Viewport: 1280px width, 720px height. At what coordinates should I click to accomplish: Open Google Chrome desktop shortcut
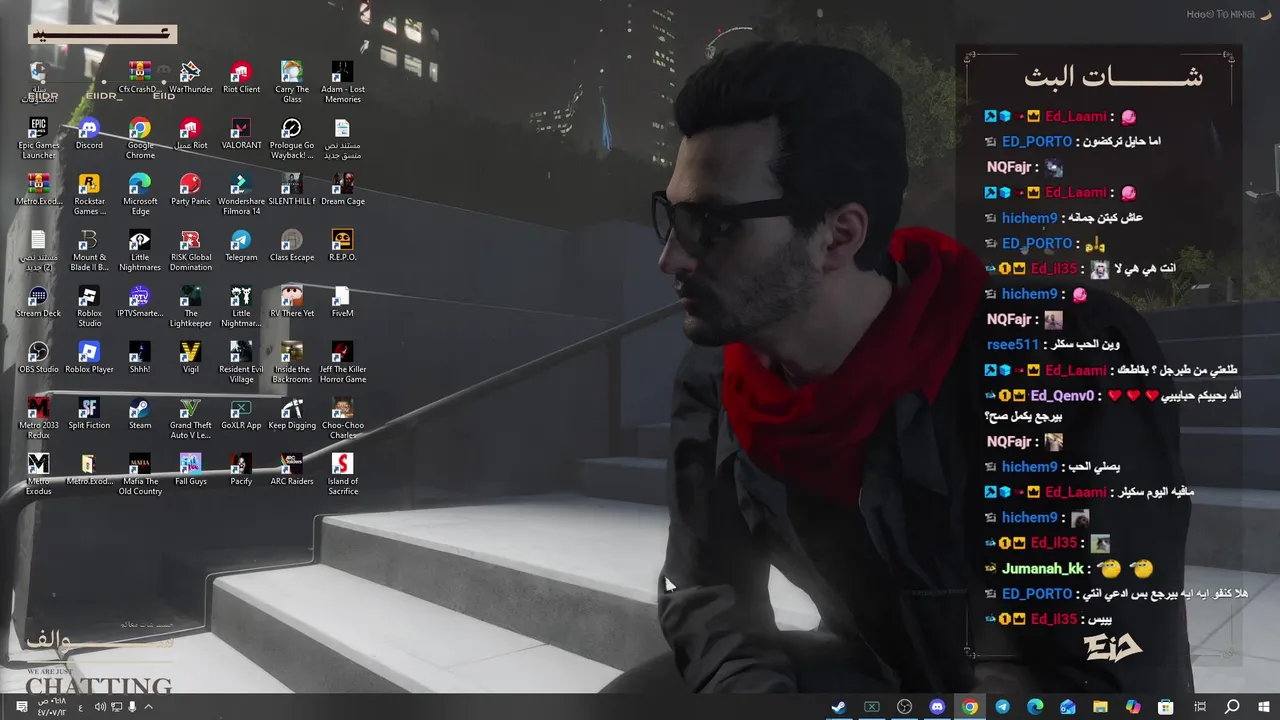(140, 138)
